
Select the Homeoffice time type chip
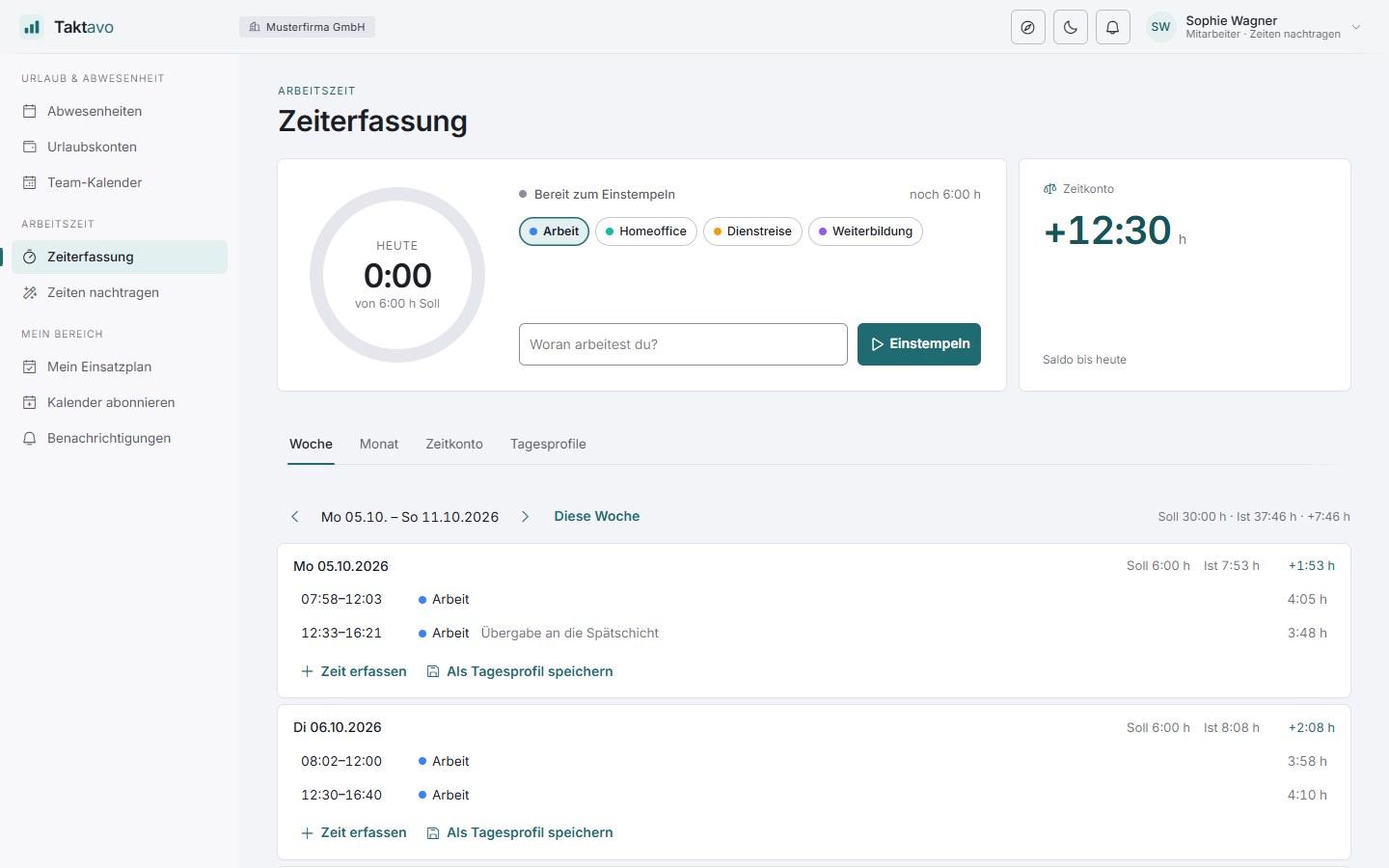coord(646,231)
